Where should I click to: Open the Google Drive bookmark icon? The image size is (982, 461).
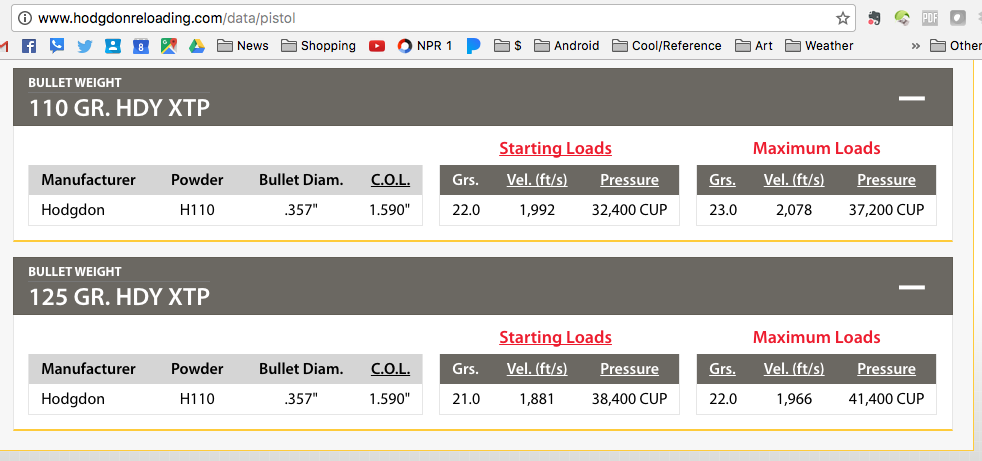click(x=196, y=46)
